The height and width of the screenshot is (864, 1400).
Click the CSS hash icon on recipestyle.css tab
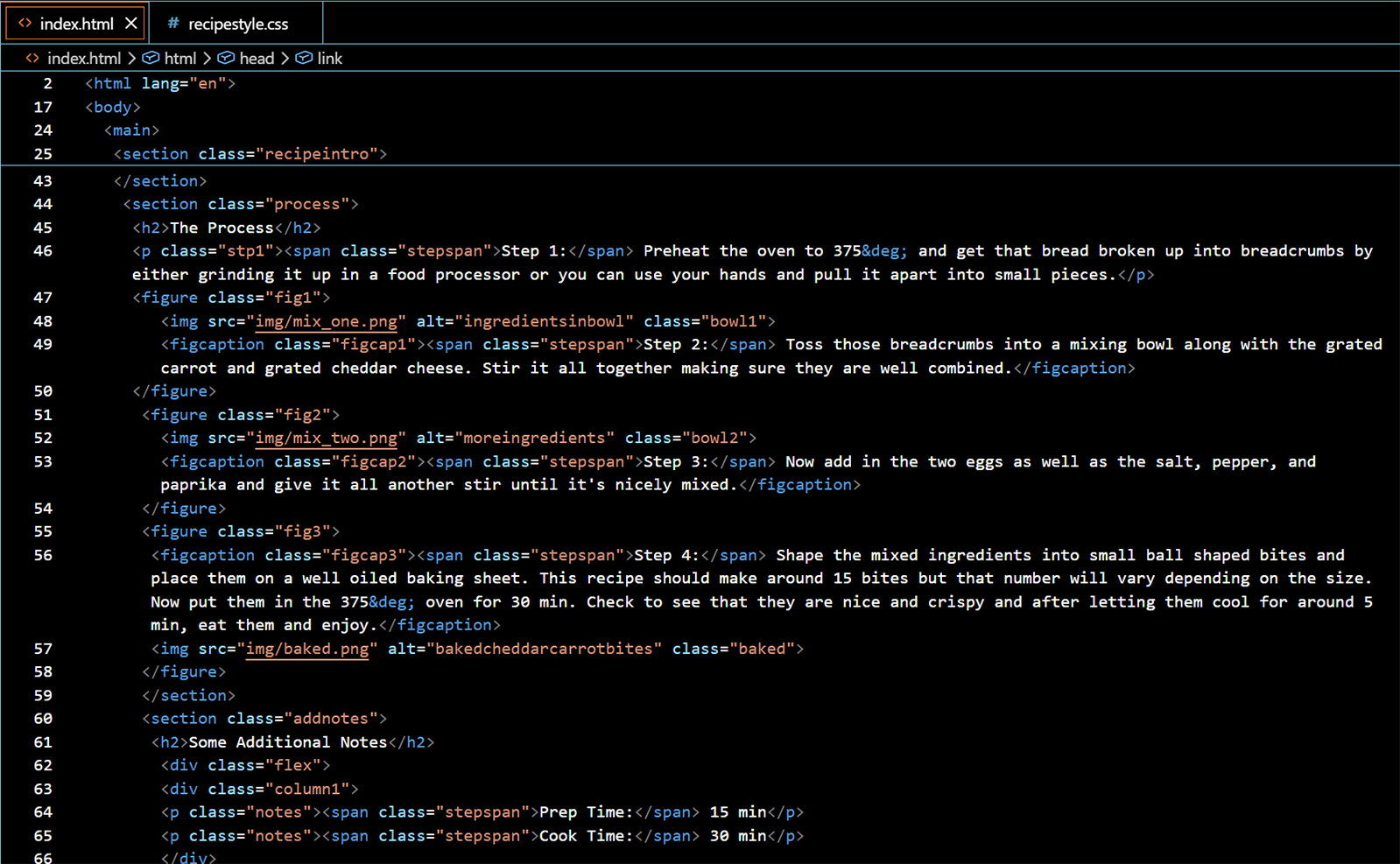(173, 24)
